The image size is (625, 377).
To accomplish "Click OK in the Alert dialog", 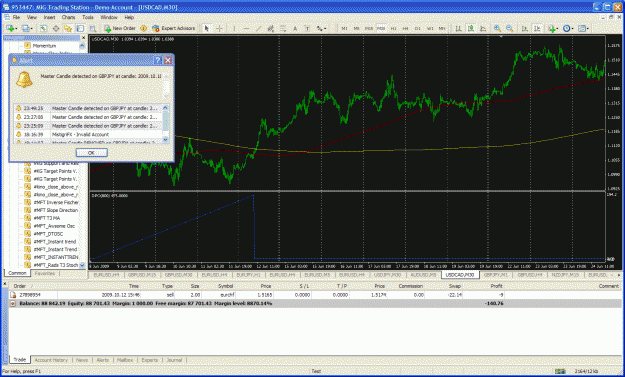I will tap(91, 153).
